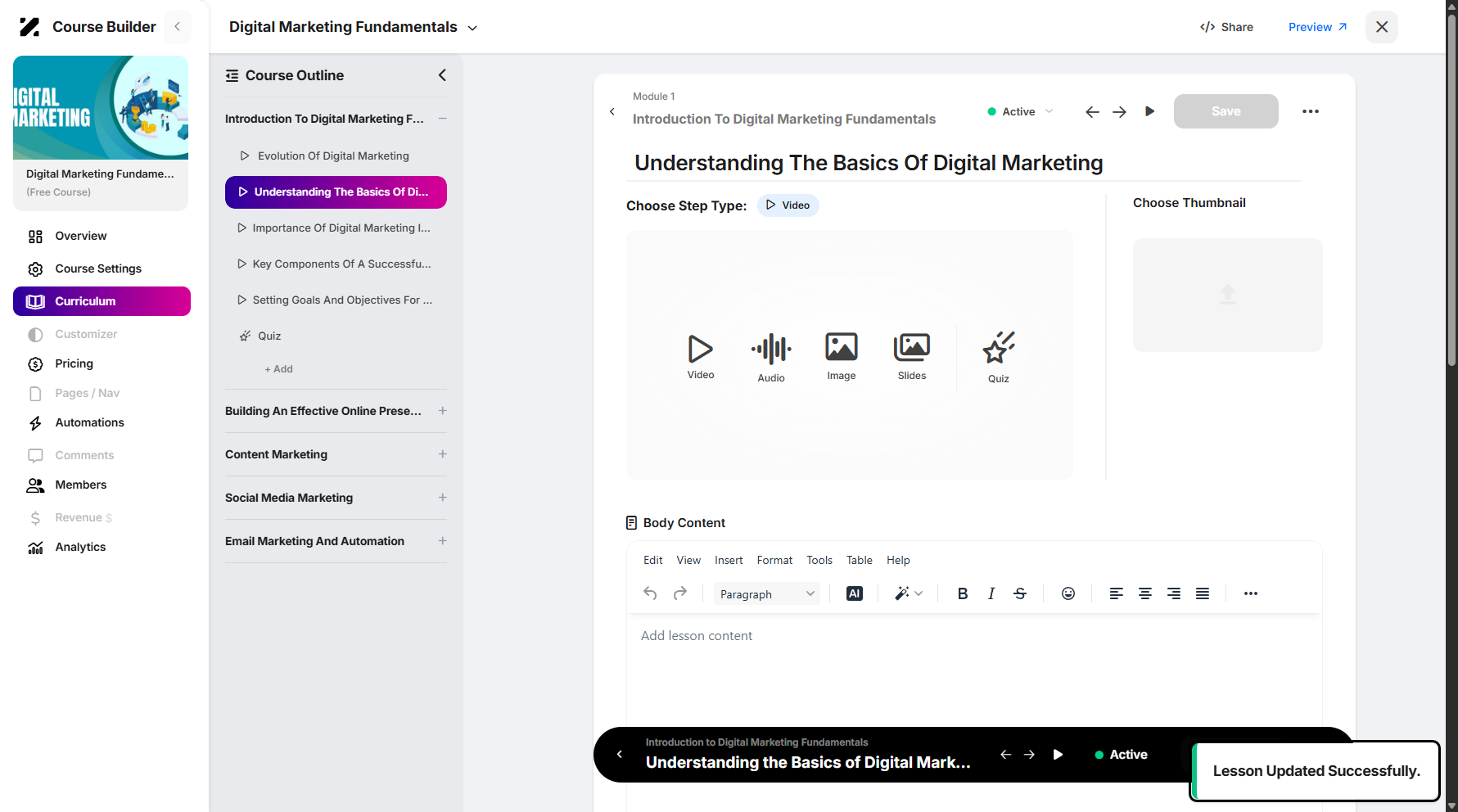Open the Paragraph style dropdown
The height and width of the screenshot is (812, 1458).
[x=767, y=594]
